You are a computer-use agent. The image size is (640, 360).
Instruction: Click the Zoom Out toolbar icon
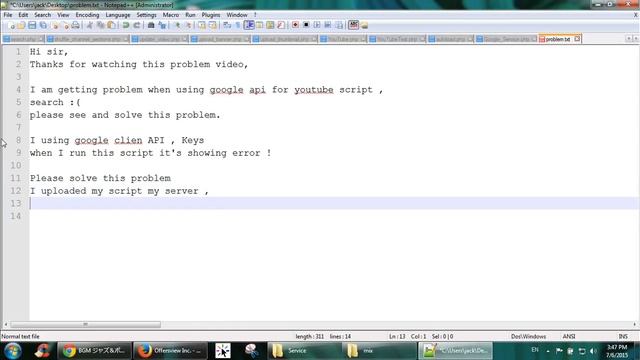click(x=188, y=25)
